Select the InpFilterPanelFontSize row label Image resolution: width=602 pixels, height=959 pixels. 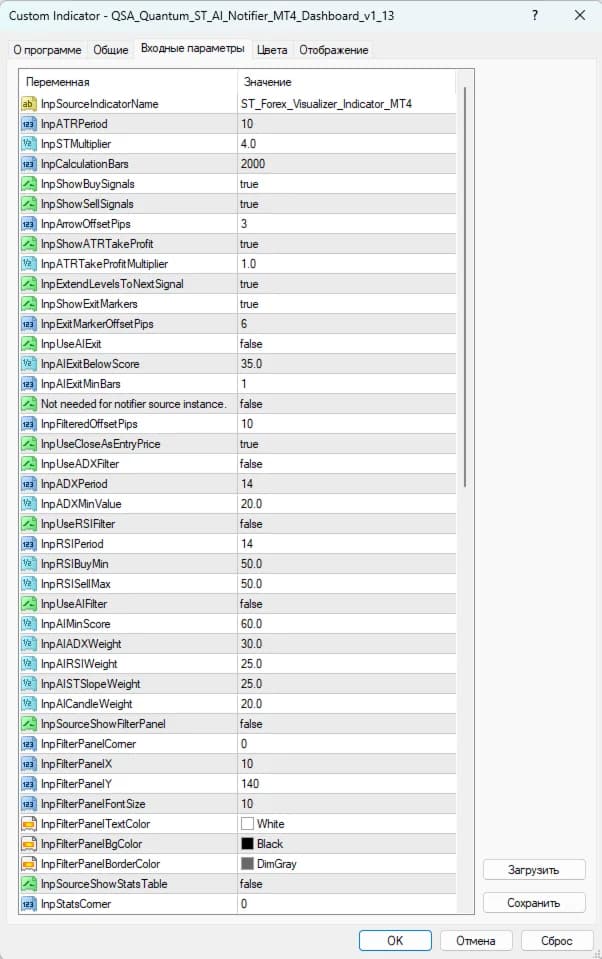click(x=93, y=804)
